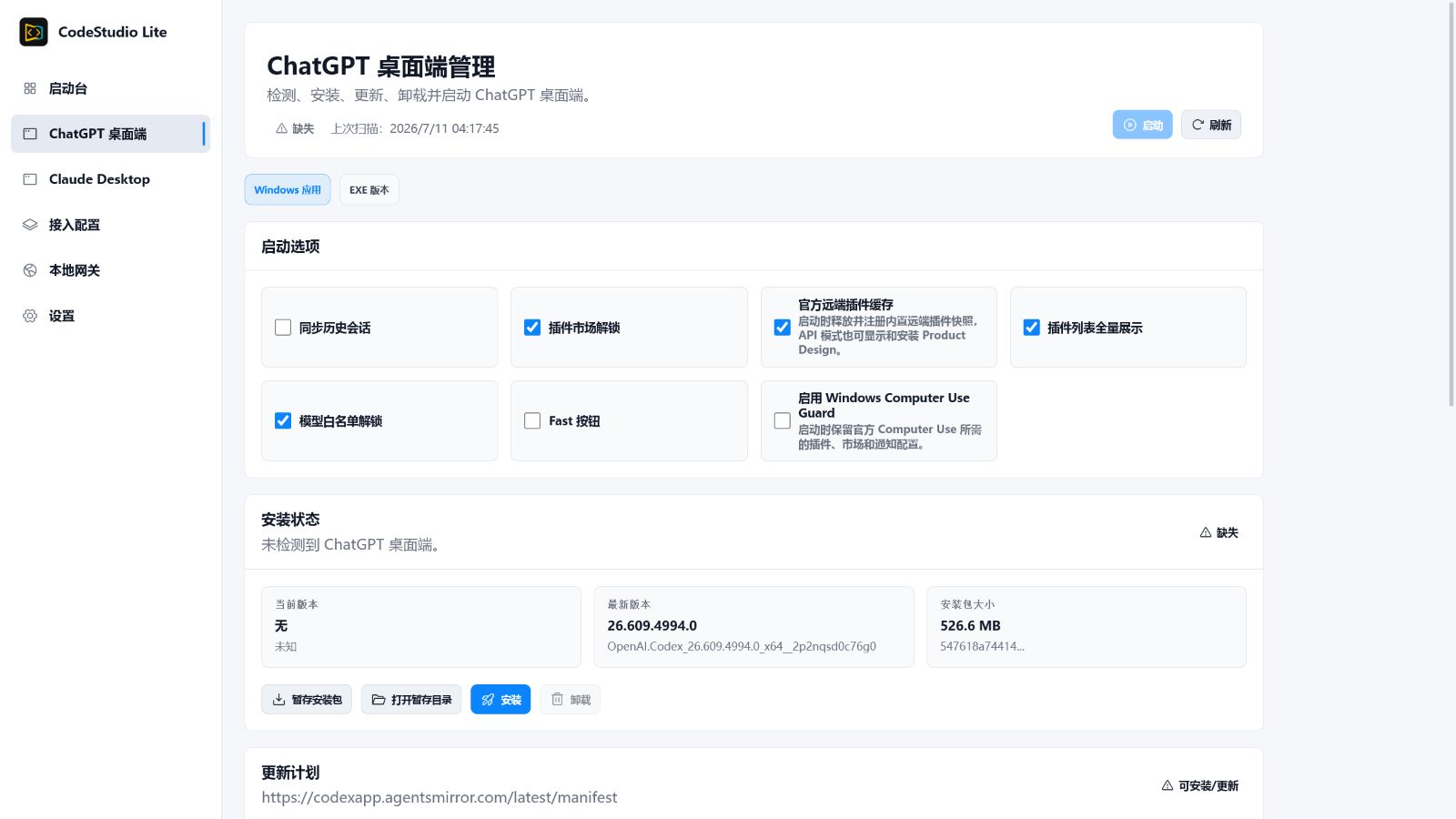Click the 启动台 grid icon in sidebar
Viewport: 1456px width, 819px height.
pyautogui.click(x=30, y=88)
